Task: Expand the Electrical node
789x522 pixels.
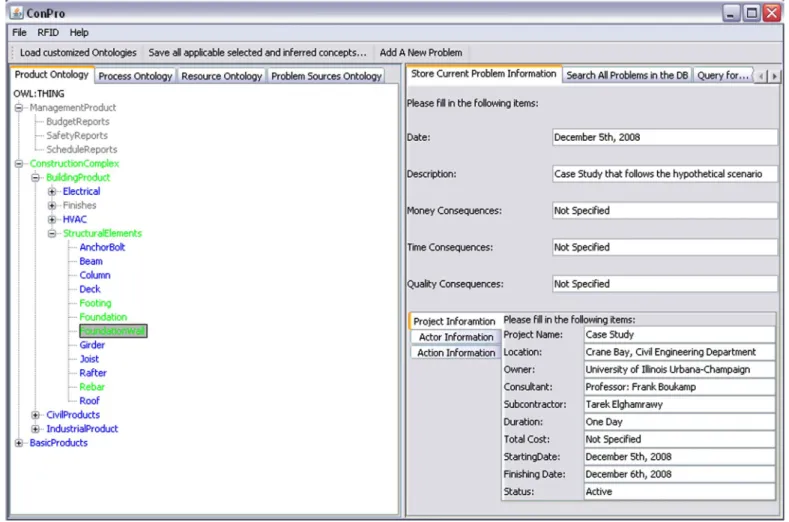Action: [x=52, y=192]
